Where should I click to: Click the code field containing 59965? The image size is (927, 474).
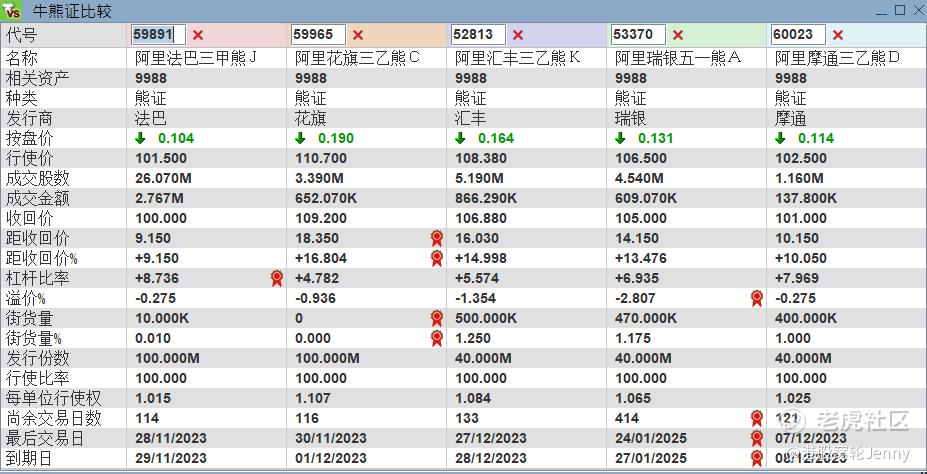[318, 35]
